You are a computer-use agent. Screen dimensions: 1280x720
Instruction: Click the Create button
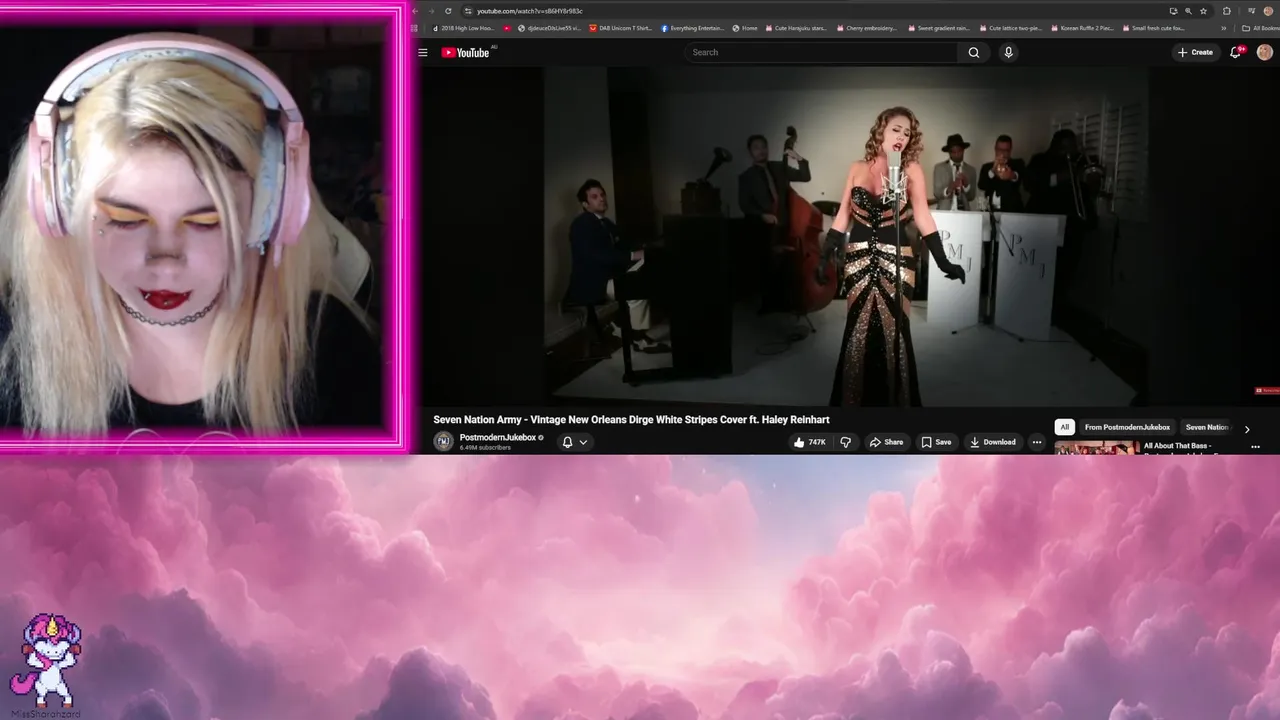1195,53
